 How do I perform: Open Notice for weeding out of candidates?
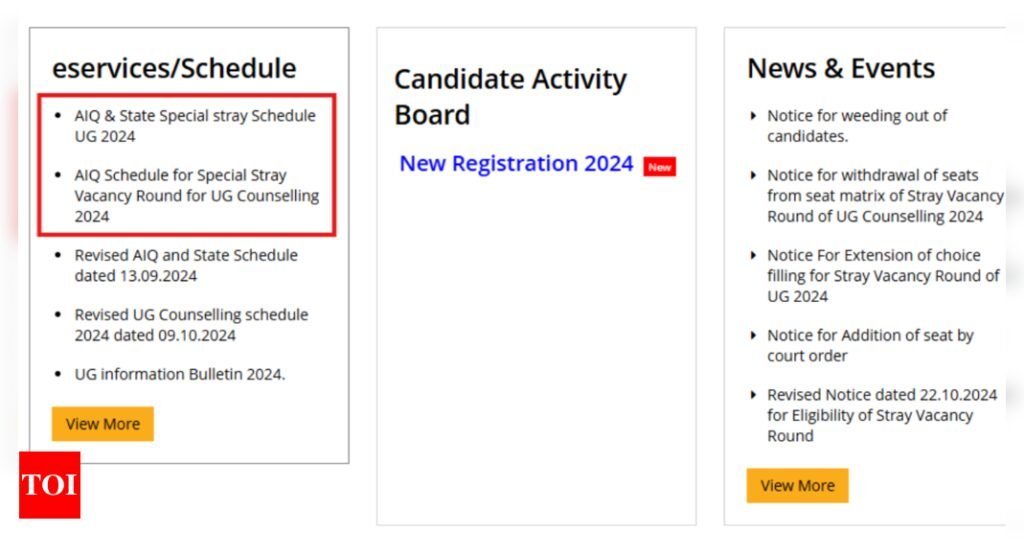(x=857, y=126)
